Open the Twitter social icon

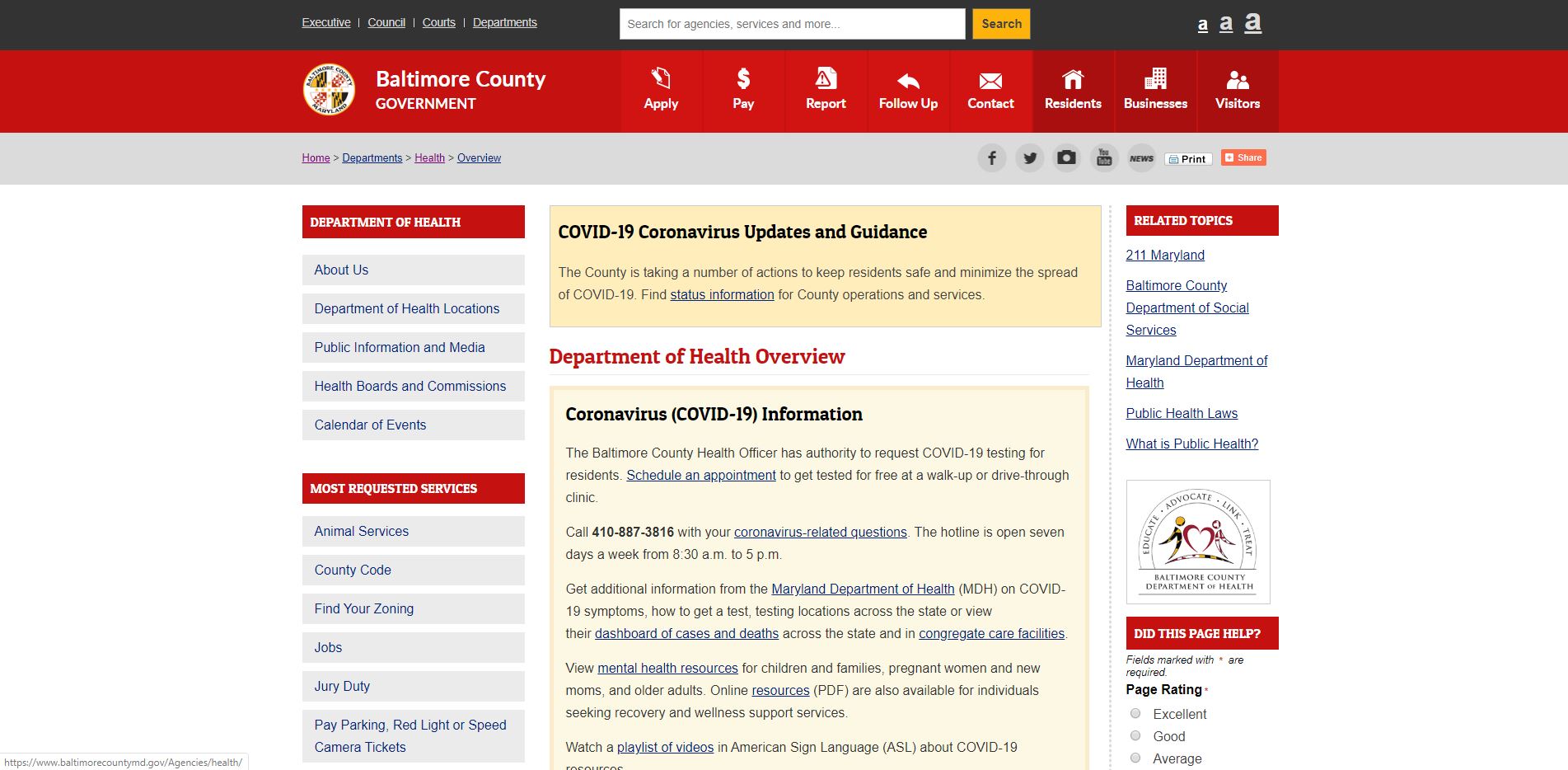point(1029,157)
